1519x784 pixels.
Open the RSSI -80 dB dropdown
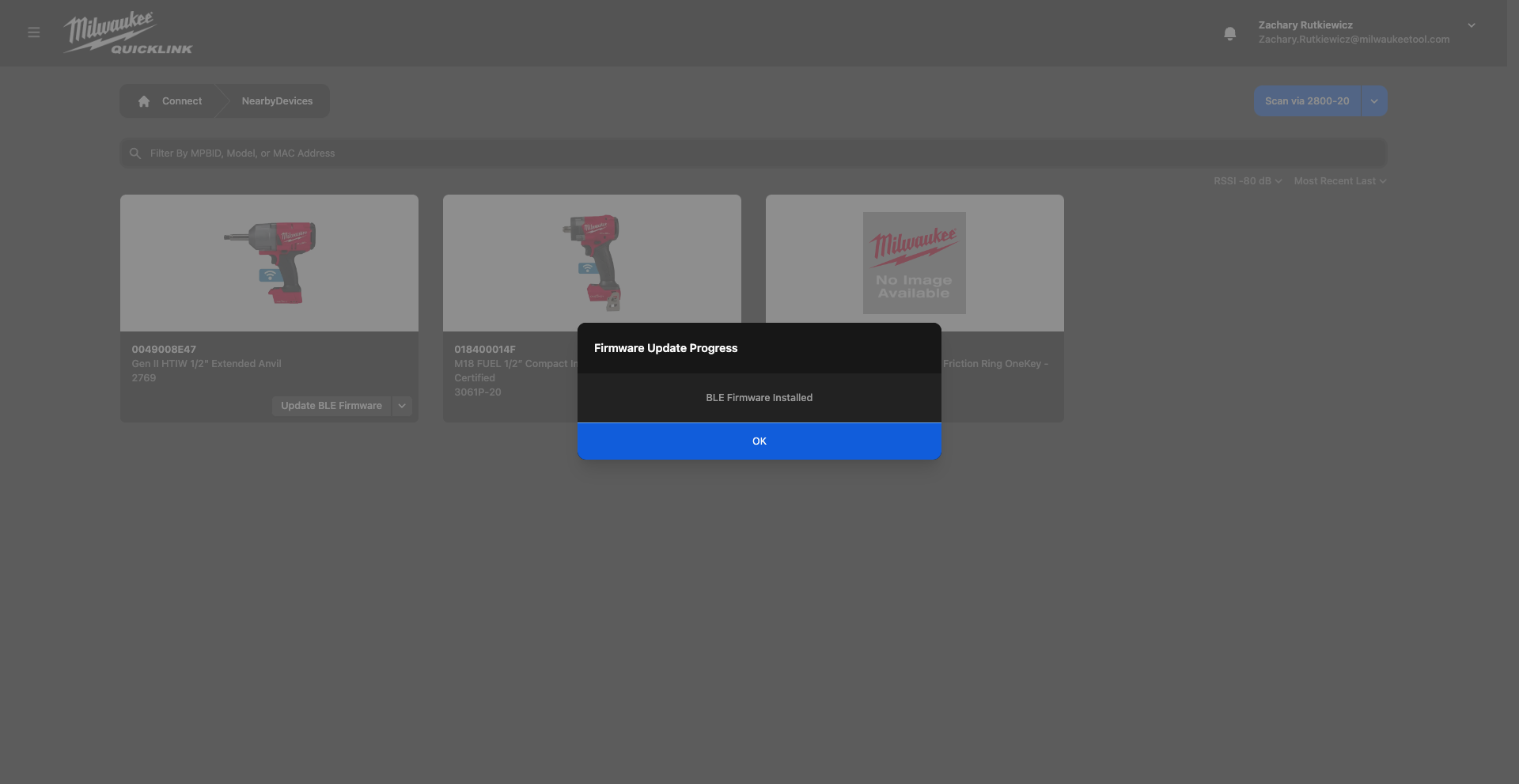[1248, 181]
